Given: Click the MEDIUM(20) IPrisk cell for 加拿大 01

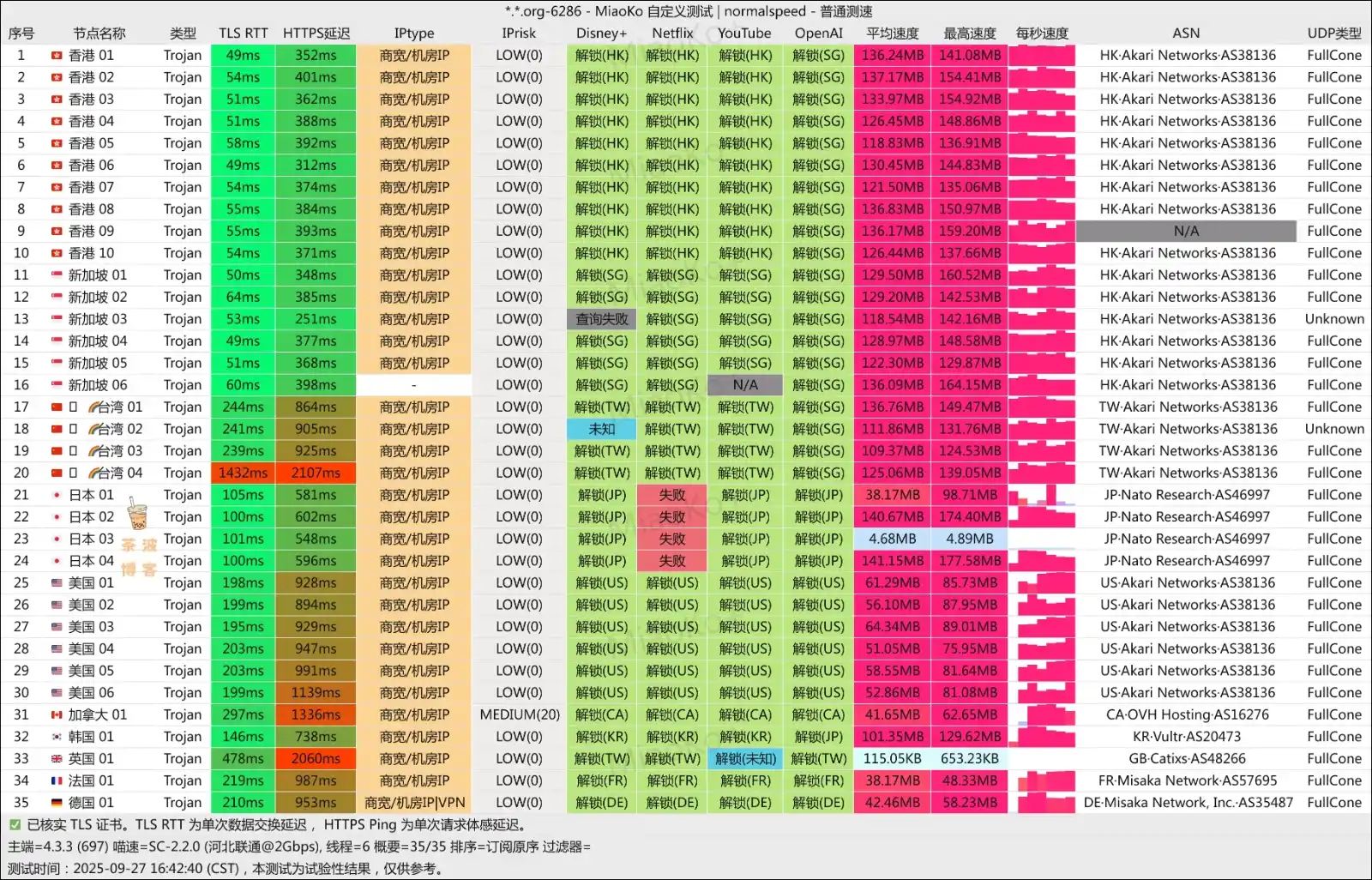Looking at the screenshot, I should (x=519, y=715).
